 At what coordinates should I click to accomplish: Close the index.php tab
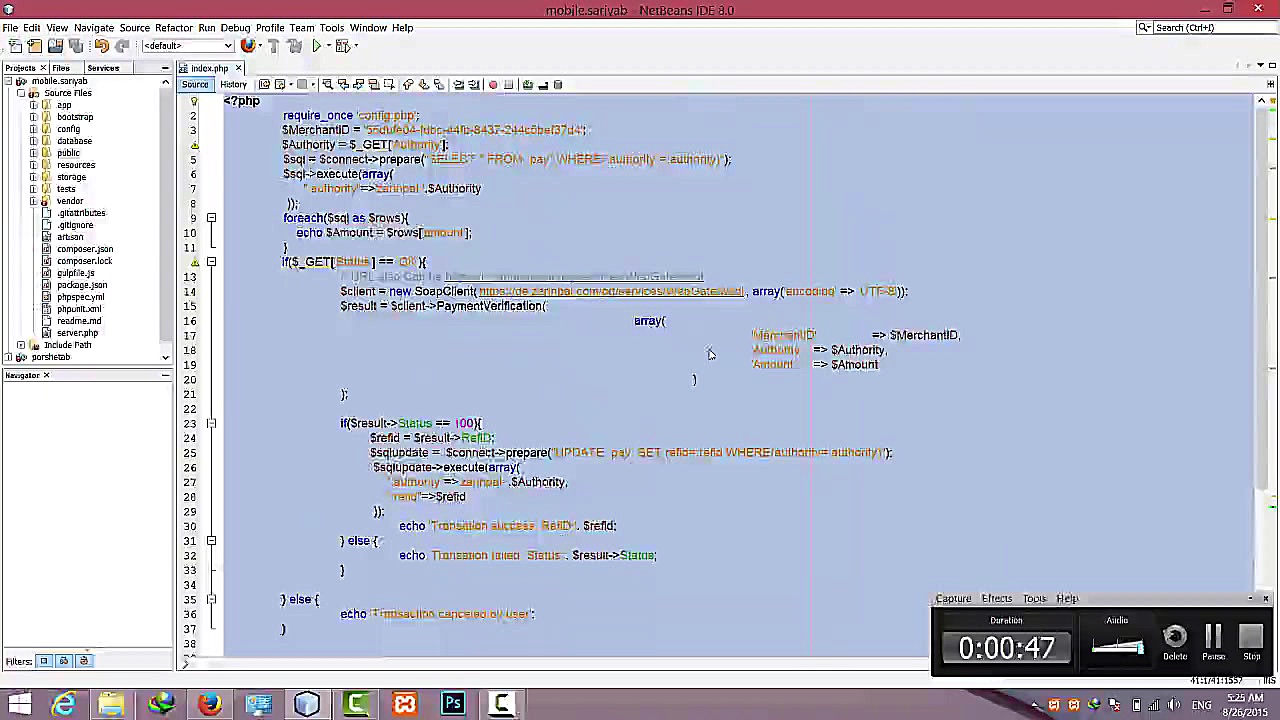(x=238, y=68)
